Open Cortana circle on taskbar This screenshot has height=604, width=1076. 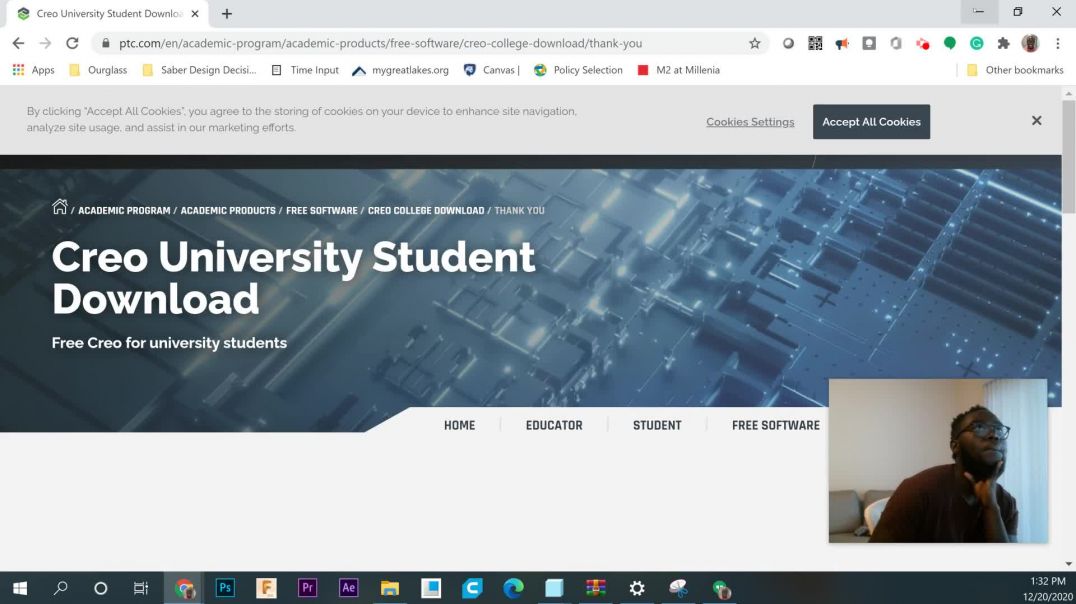tap(100, 588)
